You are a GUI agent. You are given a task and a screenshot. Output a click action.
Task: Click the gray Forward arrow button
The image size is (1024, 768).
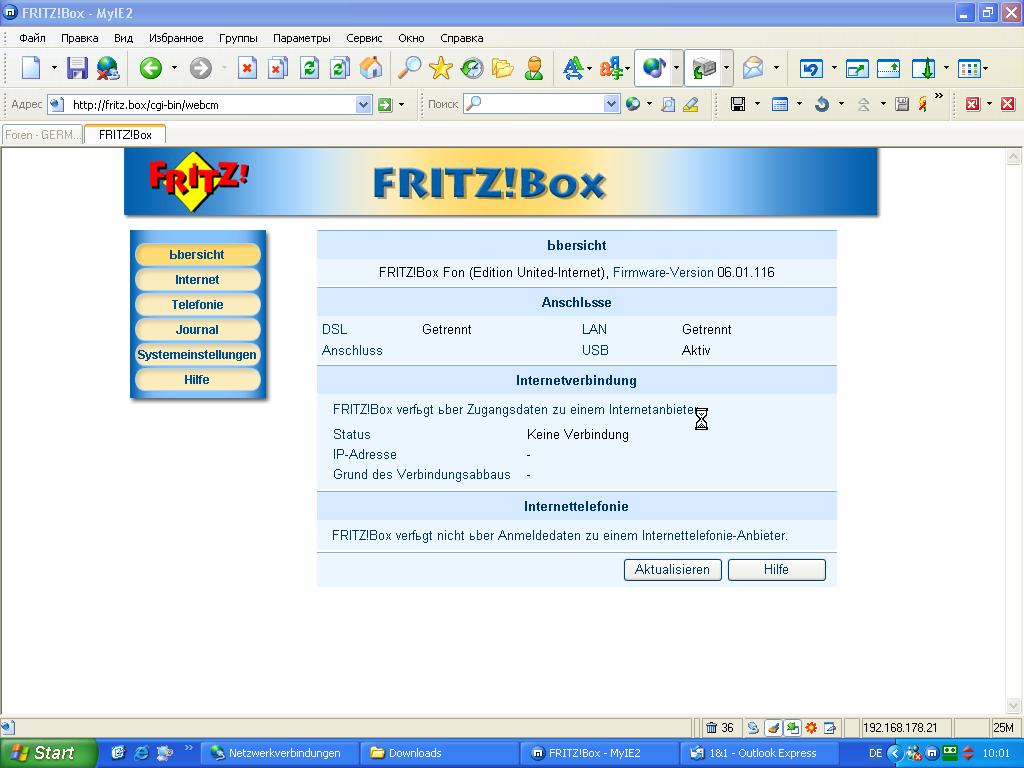click(x=200, y=68)
